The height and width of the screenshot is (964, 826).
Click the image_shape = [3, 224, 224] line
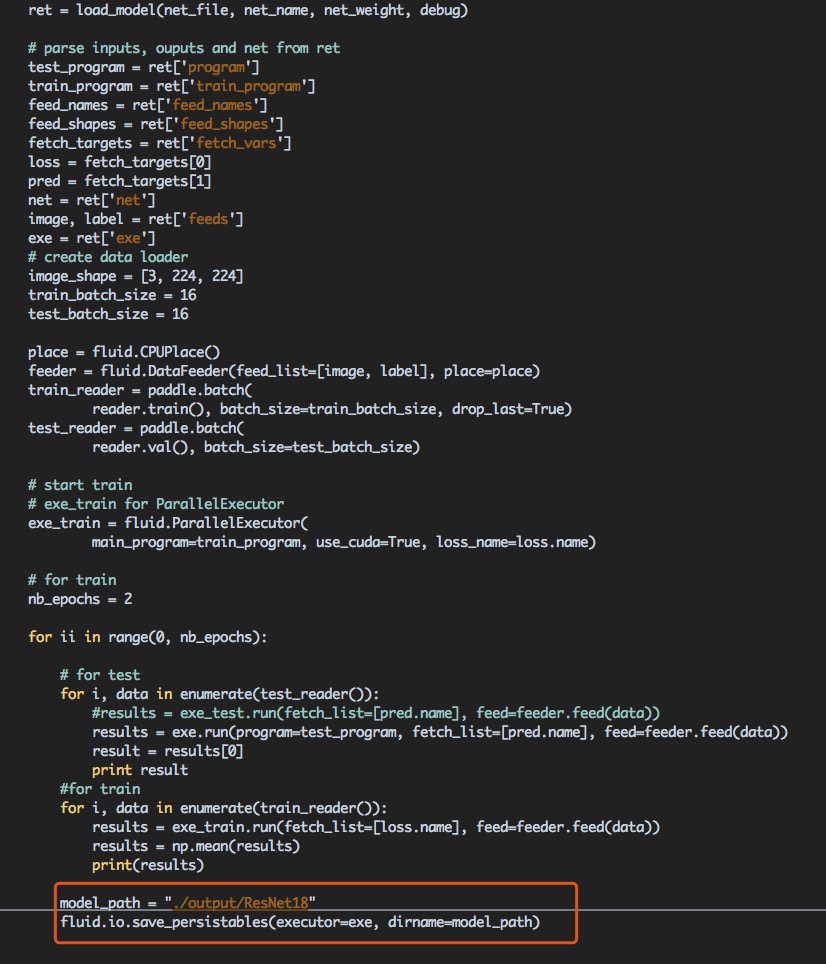[136, 276]
